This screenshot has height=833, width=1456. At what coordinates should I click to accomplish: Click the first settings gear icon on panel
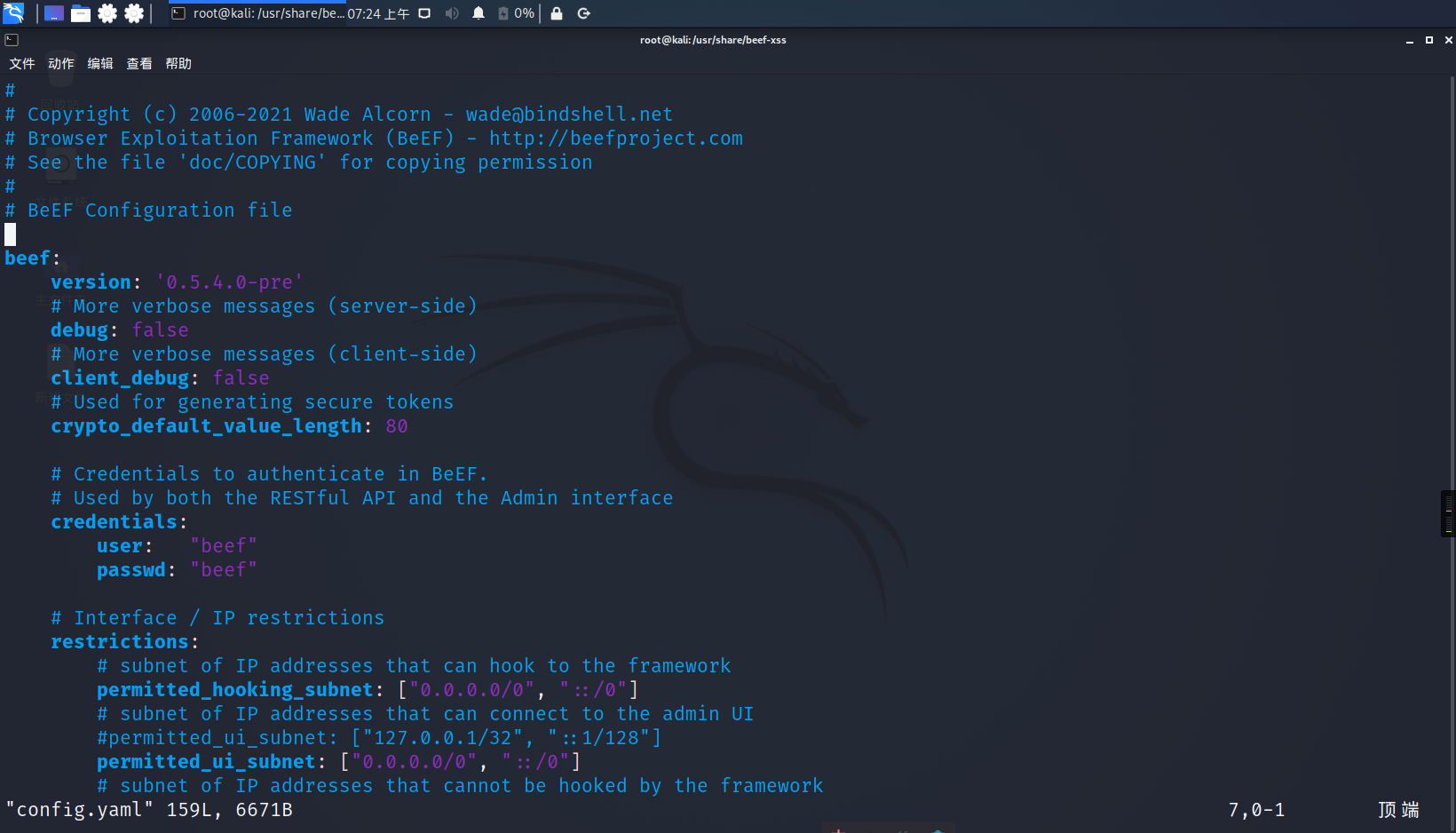point(107,13)
